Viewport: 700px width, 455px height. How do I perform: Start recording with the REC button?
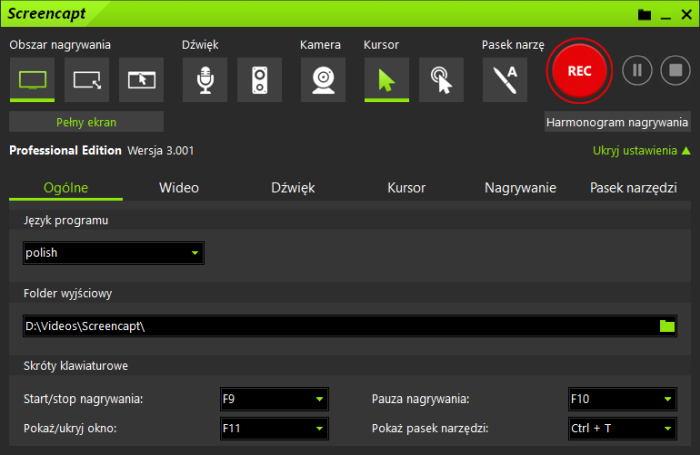579,71
